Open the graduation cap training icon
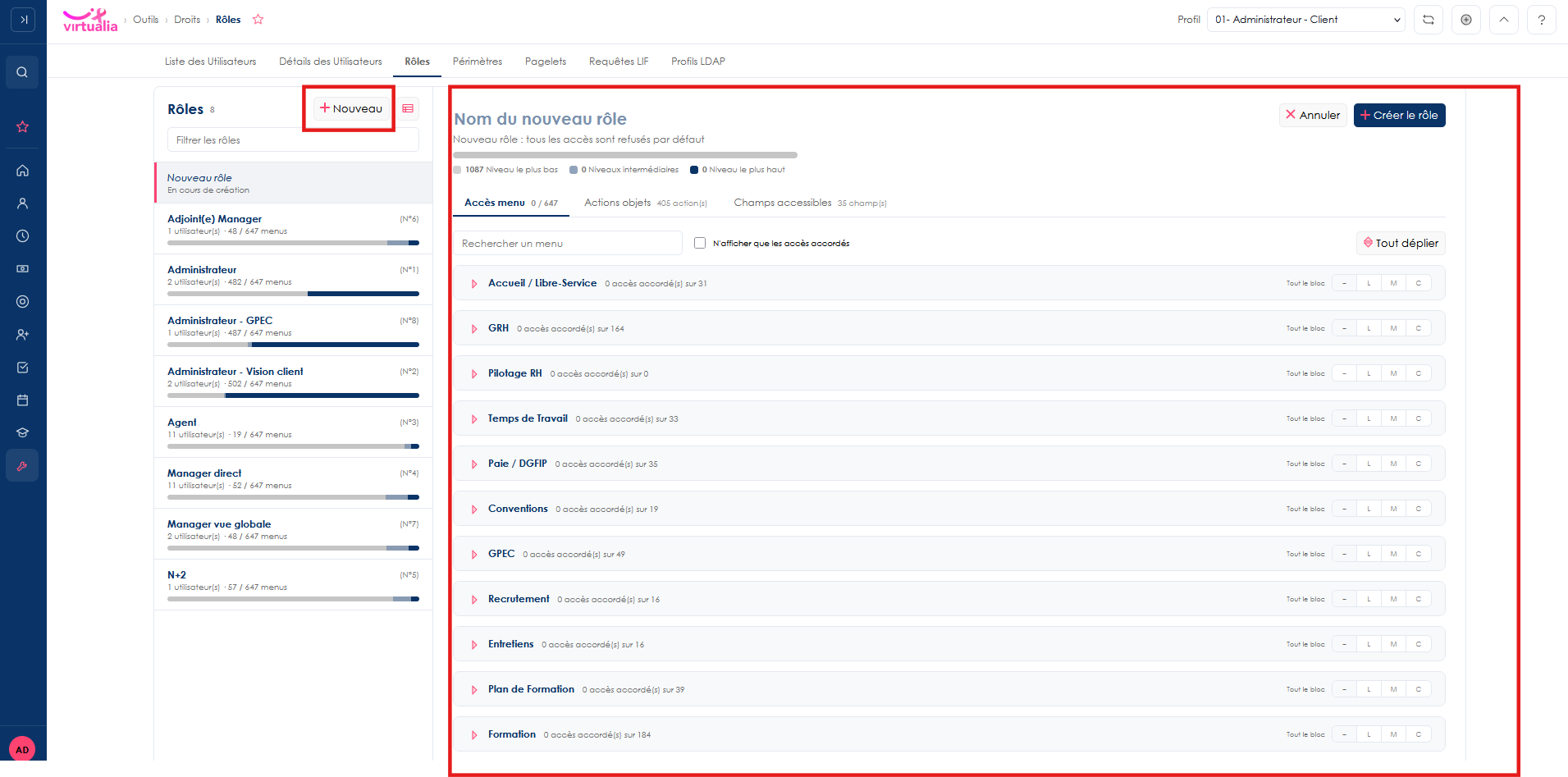Image resolution: width=1568 pixels, height=777 pixels. (22, 433)
